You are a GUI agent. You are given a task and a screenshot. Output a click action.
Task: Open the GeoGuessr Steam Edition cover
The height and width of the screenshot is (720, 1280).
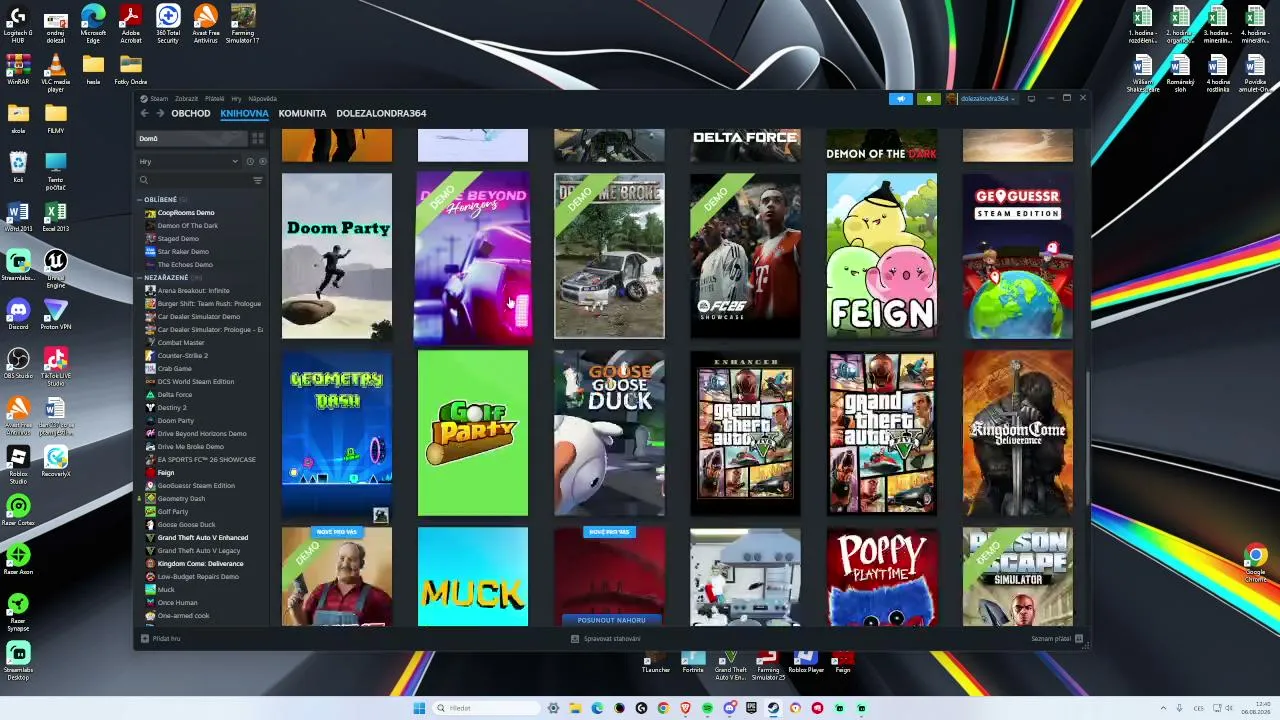click(x=1018, y=256)
